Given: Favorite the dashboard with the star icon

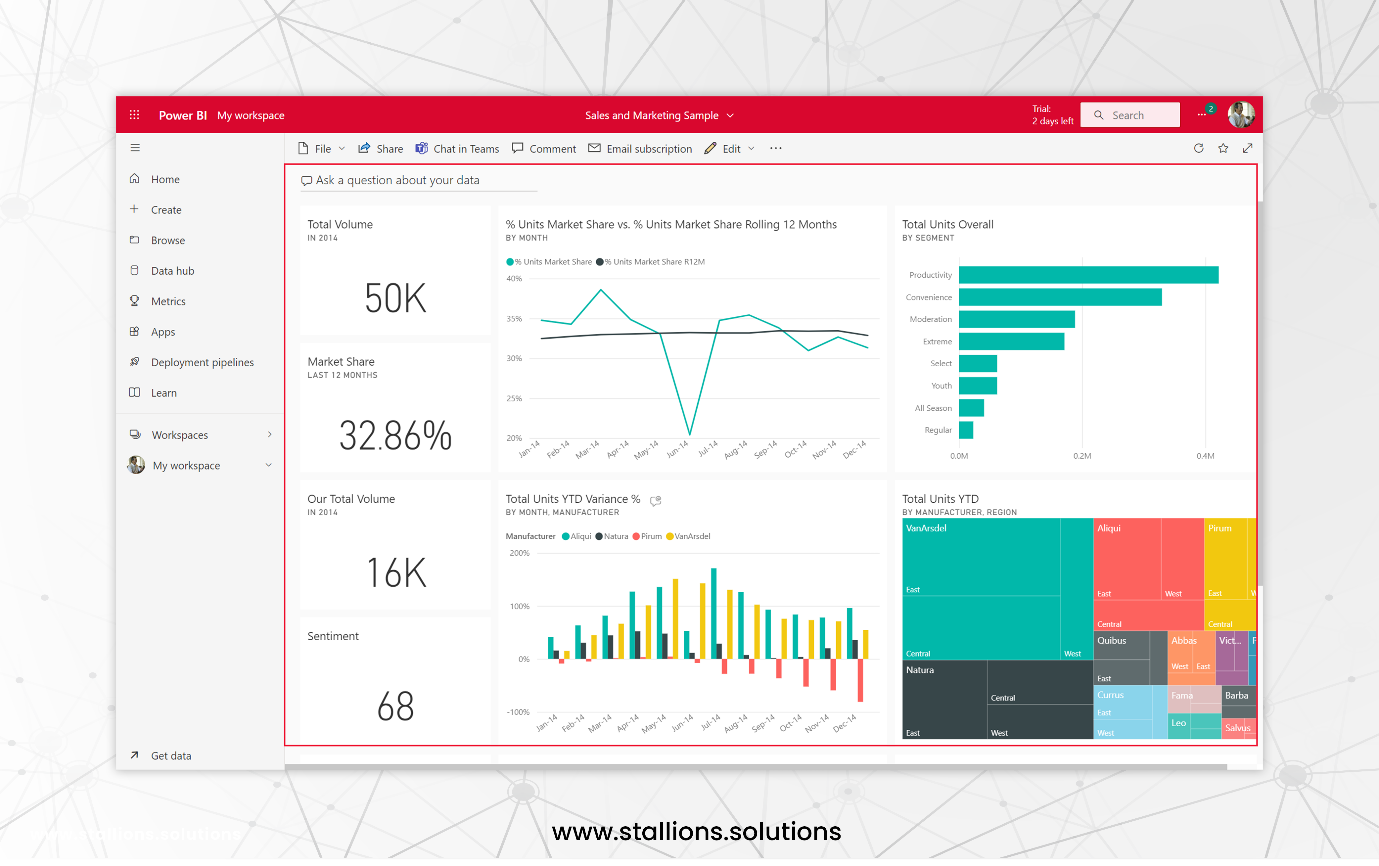Looking at the screenshot, I should click(x=1223, y=148).
